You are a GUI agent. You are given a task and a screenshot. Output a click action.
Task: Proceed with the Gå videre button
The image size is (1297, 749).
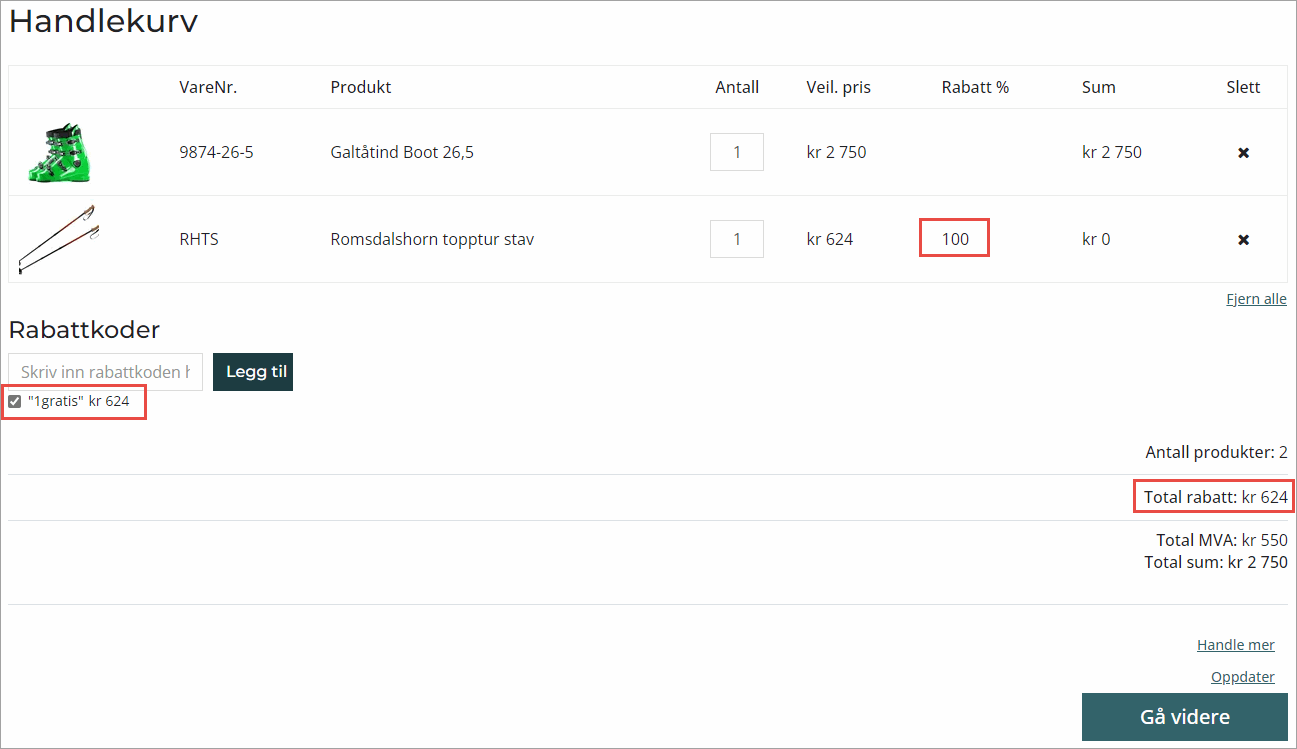[1184, 717]
